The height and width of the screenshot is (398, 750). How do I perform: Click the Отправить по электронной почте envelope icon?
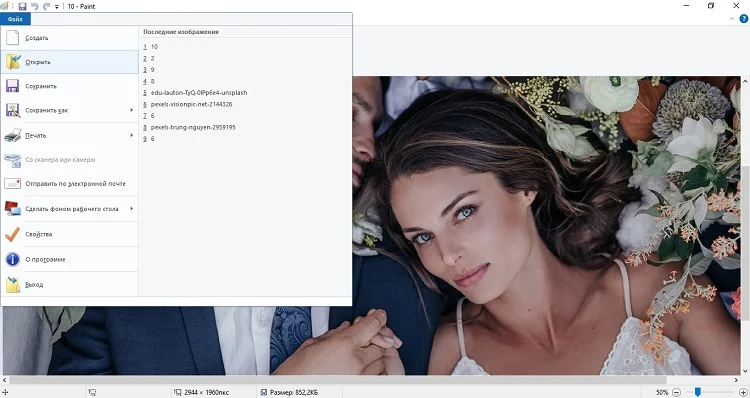pos(12,183)
